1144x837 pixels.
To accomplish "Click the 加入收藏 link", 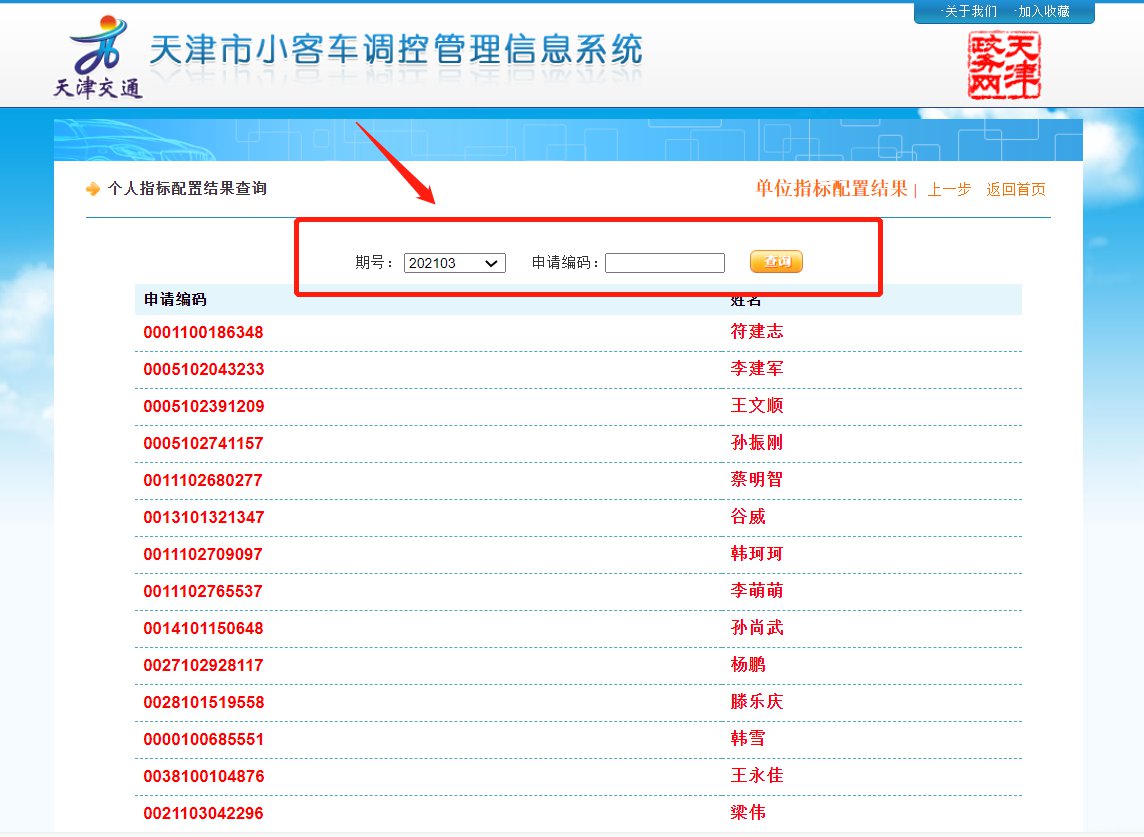I will [x=1042, y=12].
